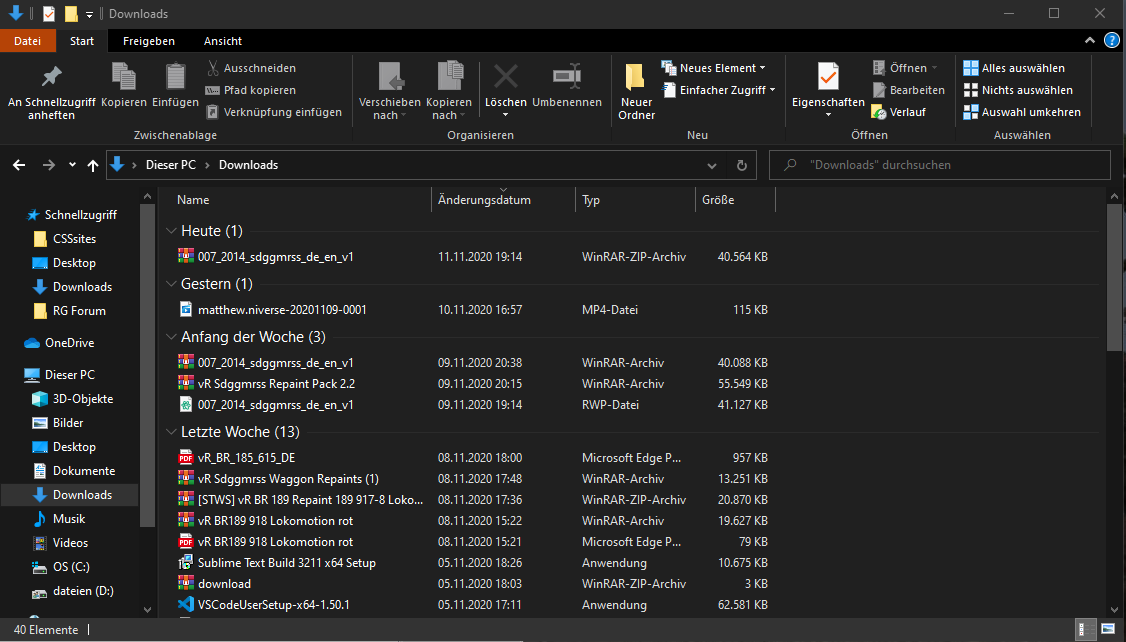Open the Freigeben ribbon tab
The width and height of the screenshot is (1126, 642).
pos(148,41)
